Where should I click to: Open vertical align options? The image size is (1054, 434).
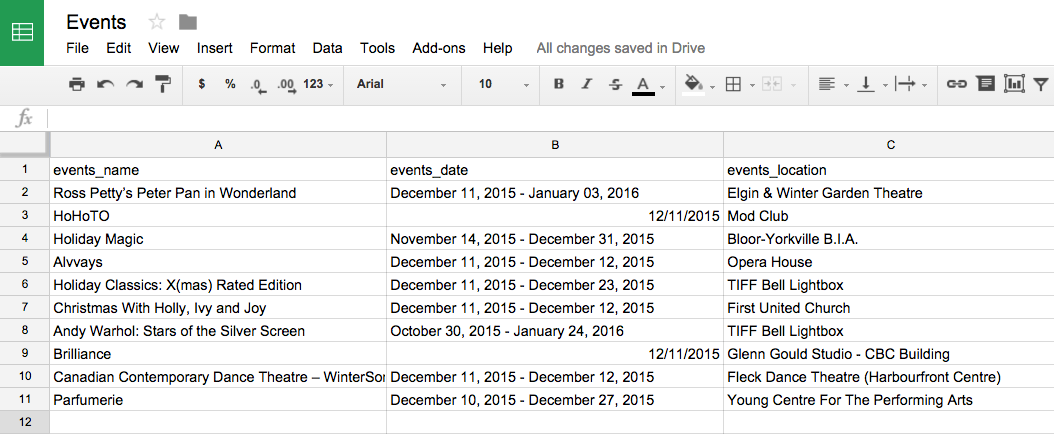pyautogui.click(x=866, y=84)
